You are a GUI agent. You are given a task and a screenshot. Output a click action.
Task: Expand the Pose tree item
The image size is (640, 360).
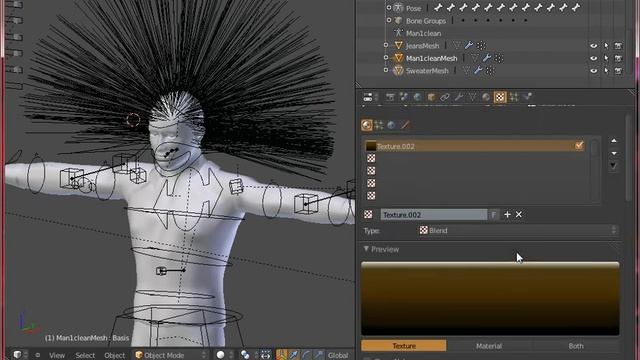point(389,7)
